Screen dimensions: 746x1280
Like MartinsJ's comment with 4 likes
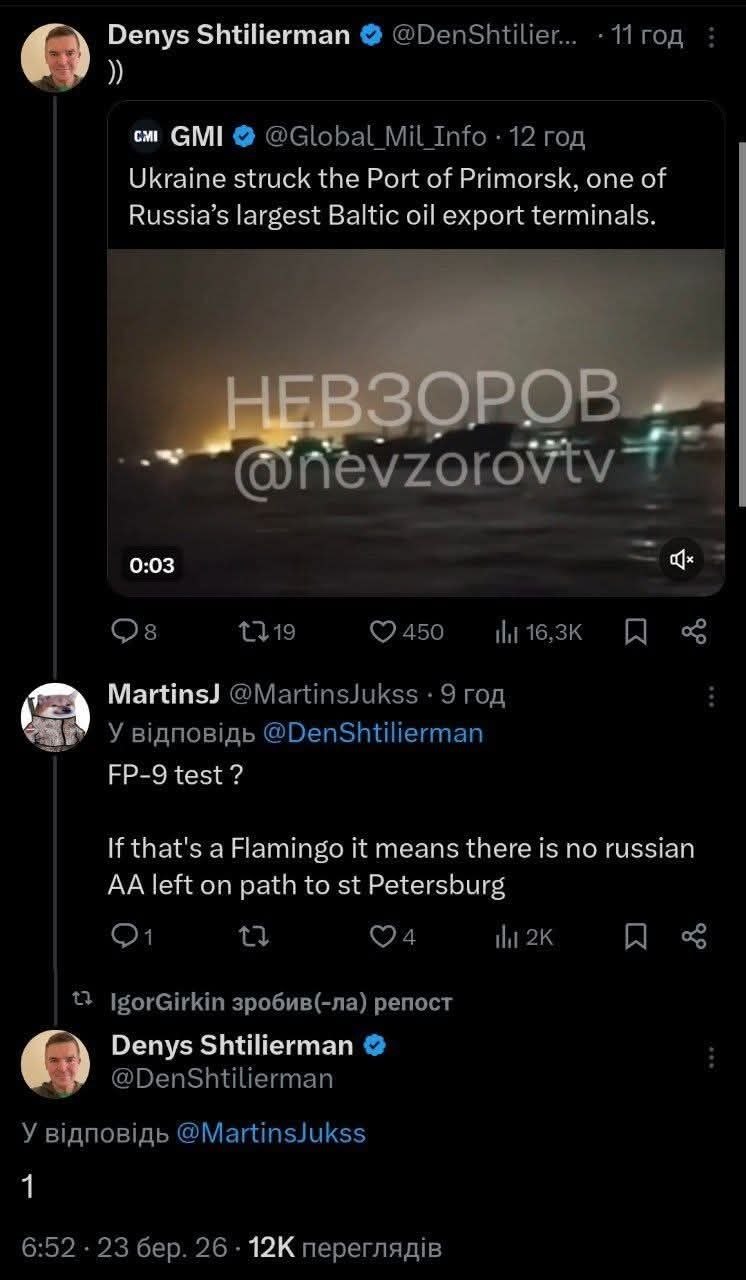[x=384, y=936]
